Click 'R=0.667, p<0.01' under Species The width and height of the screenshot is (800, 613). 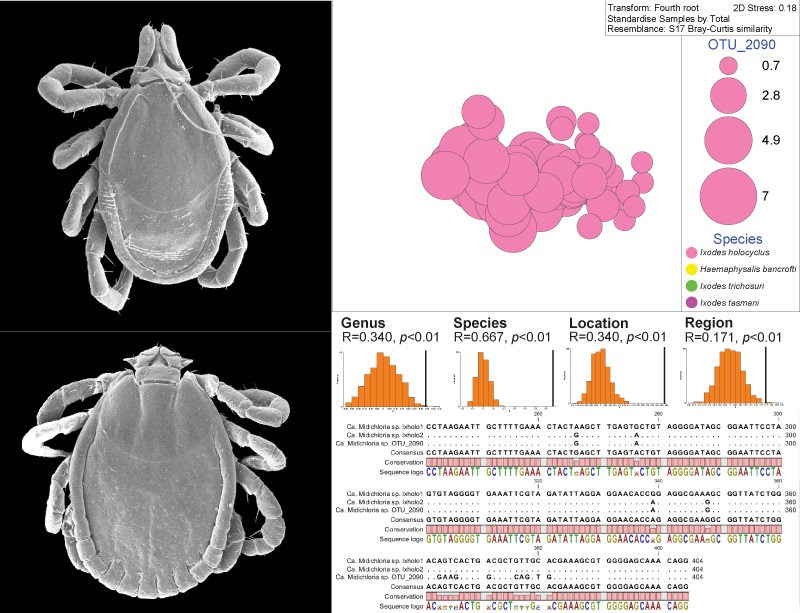(x=502, y=337)
